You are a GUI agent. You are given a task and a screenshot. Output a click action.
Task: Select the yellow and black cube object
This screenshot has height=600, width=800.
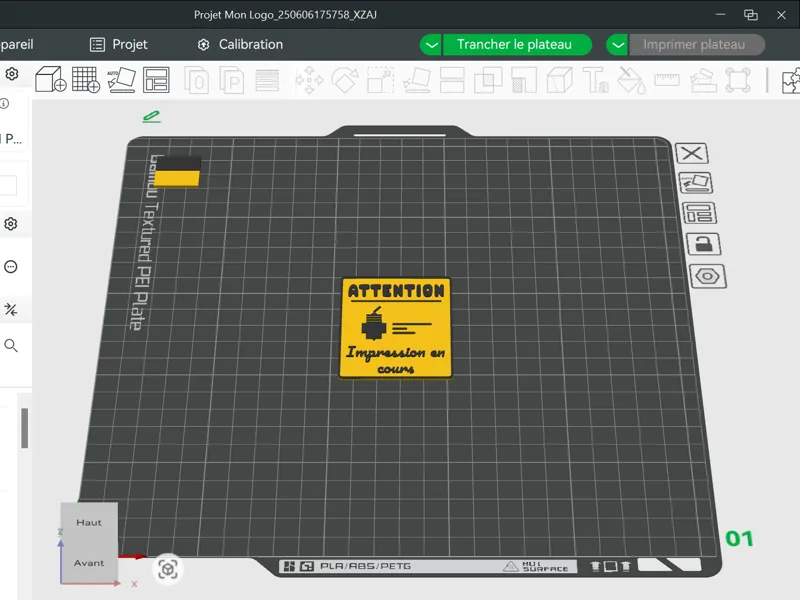click(x=177, y=172)
